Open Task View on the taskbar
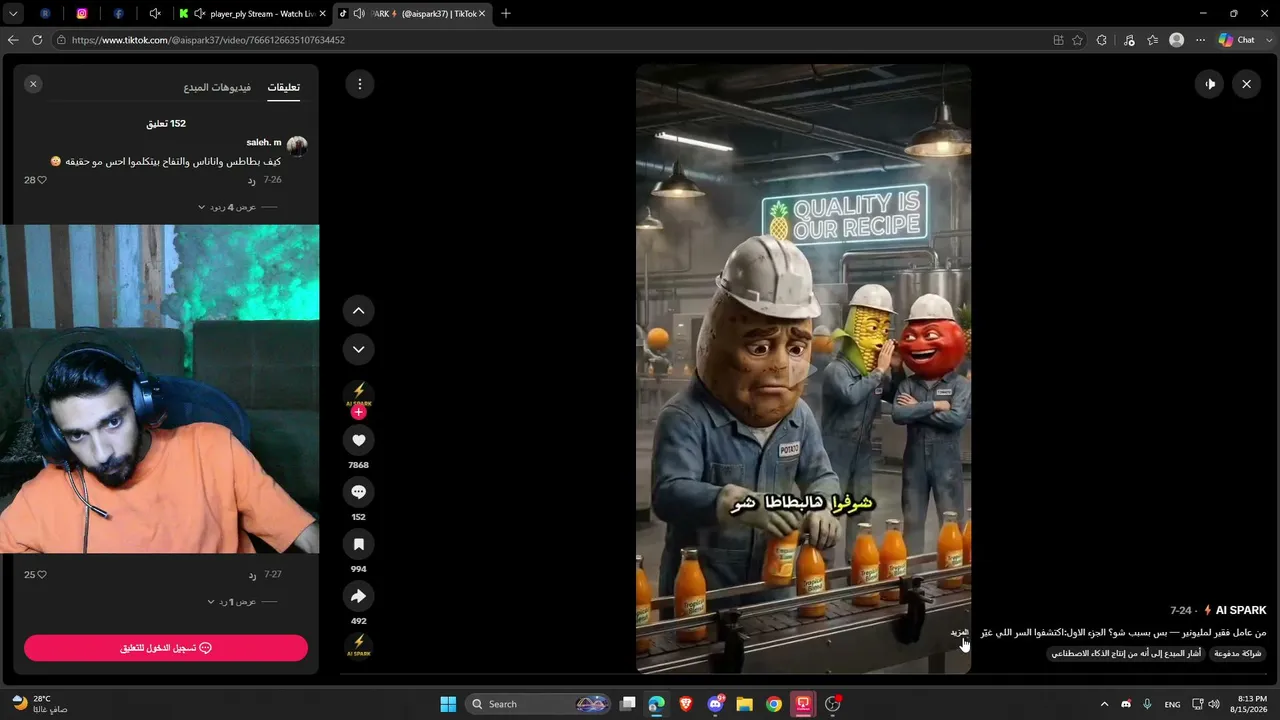1280x720 pixels. click(x=628, y=704)
